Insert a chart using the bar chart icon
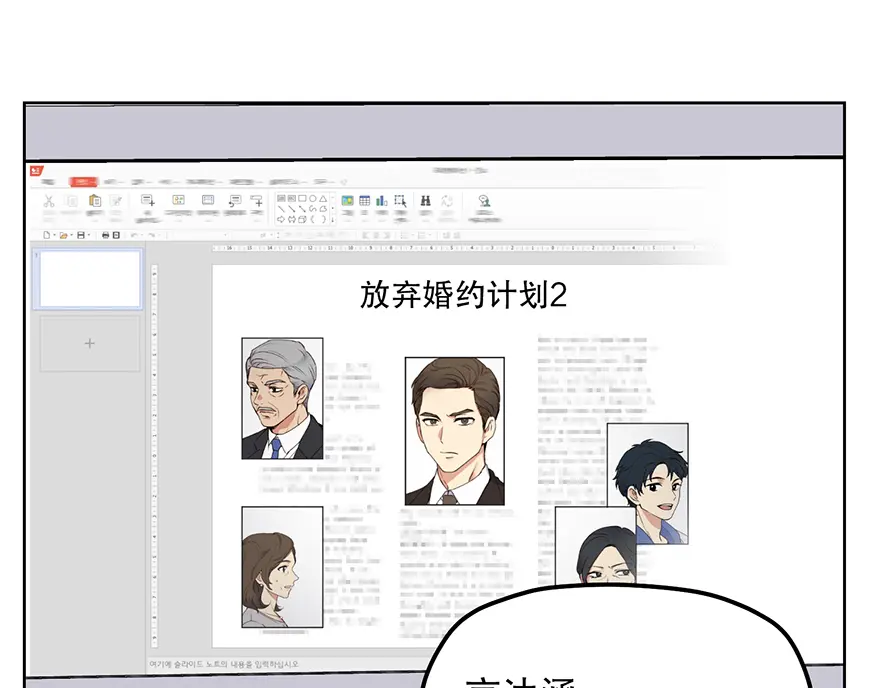The height and width of the screenshot is (688, 880). (x=381, y=201)
